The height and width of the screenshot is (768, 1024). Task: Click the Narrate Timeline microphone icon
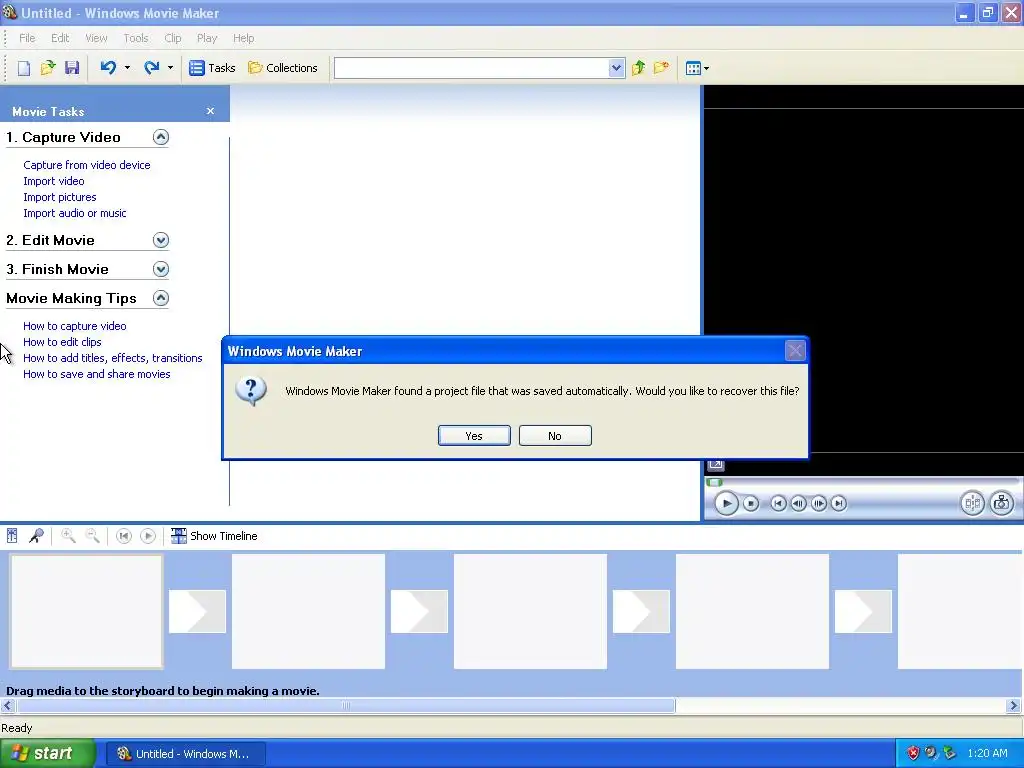click(x=36, y=536)
